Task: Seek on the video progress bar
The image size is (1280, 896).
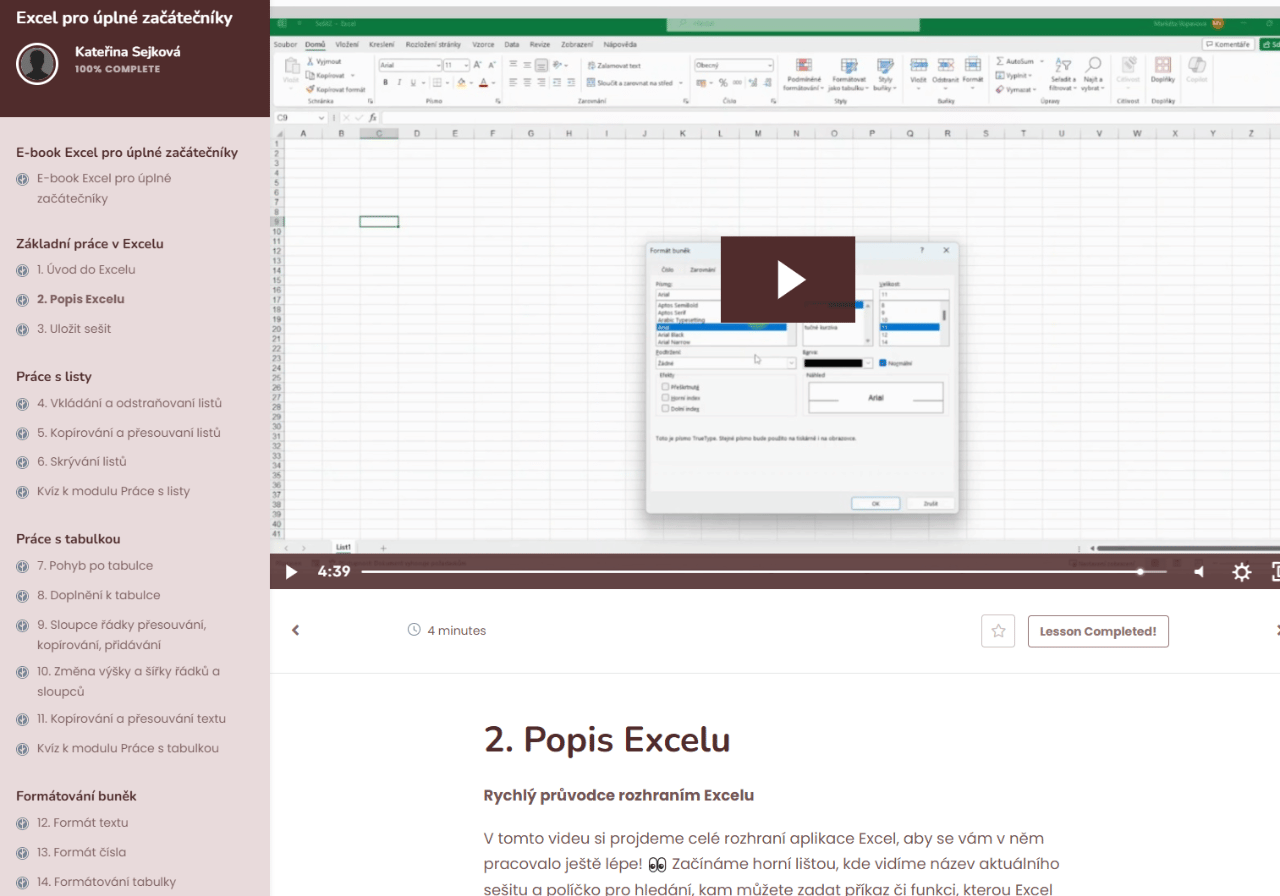Action: click(764, 572)
